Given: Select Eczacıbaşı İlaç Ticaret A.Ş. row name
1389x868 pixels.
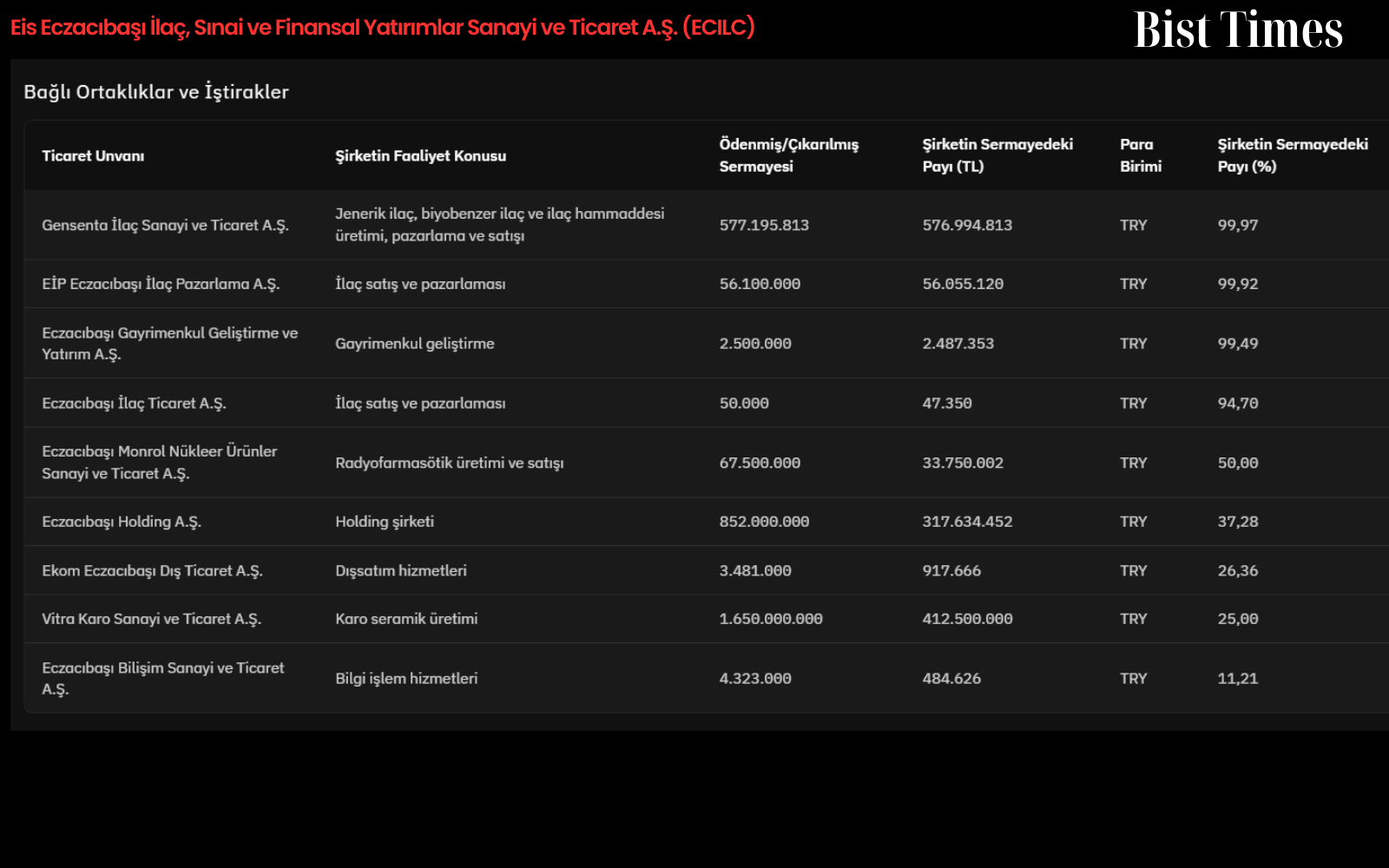Looking at the screenshot, I should [134, 403].
